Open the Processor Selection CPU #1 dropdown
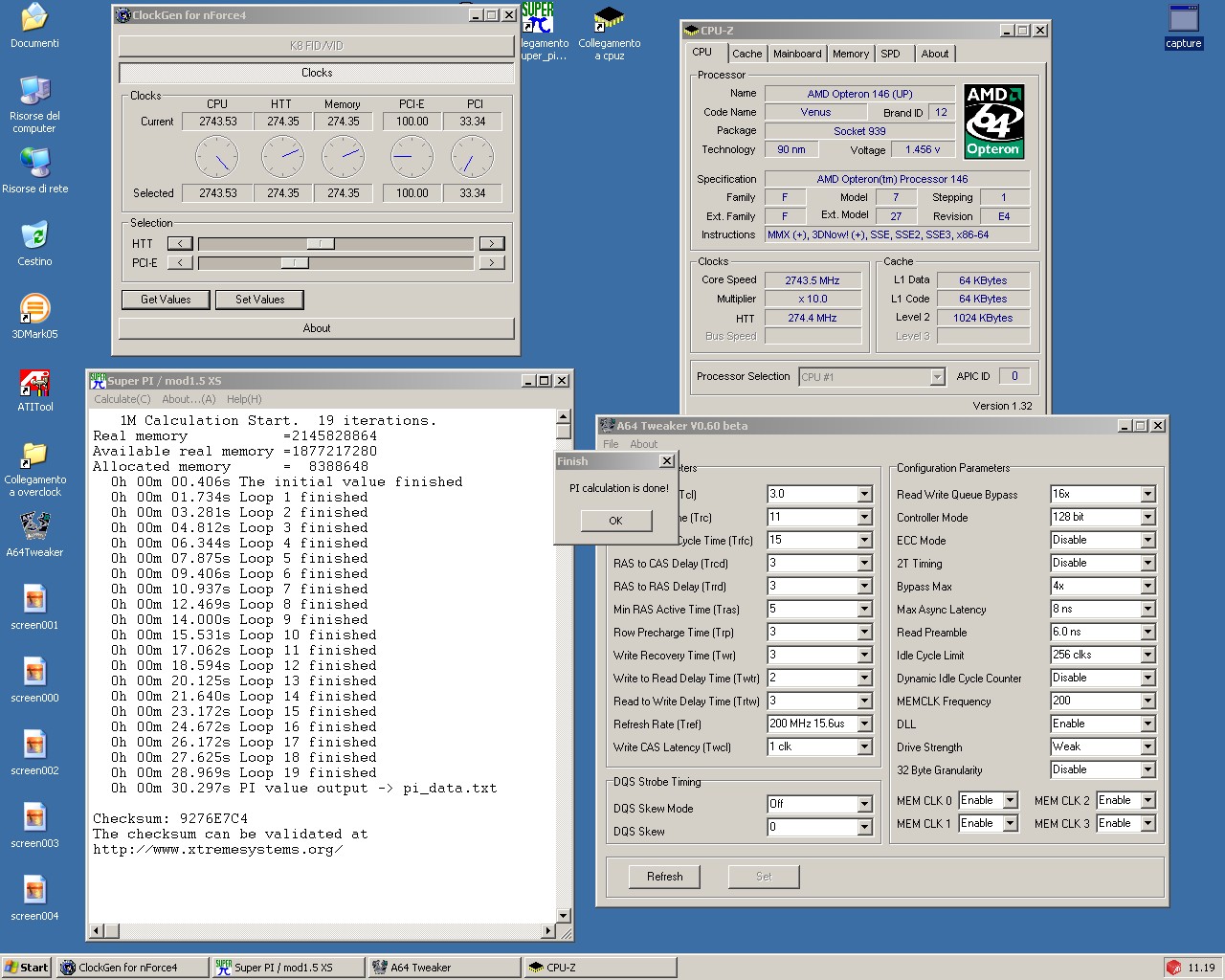The image size is (1225, 980). tap(937, 377)
